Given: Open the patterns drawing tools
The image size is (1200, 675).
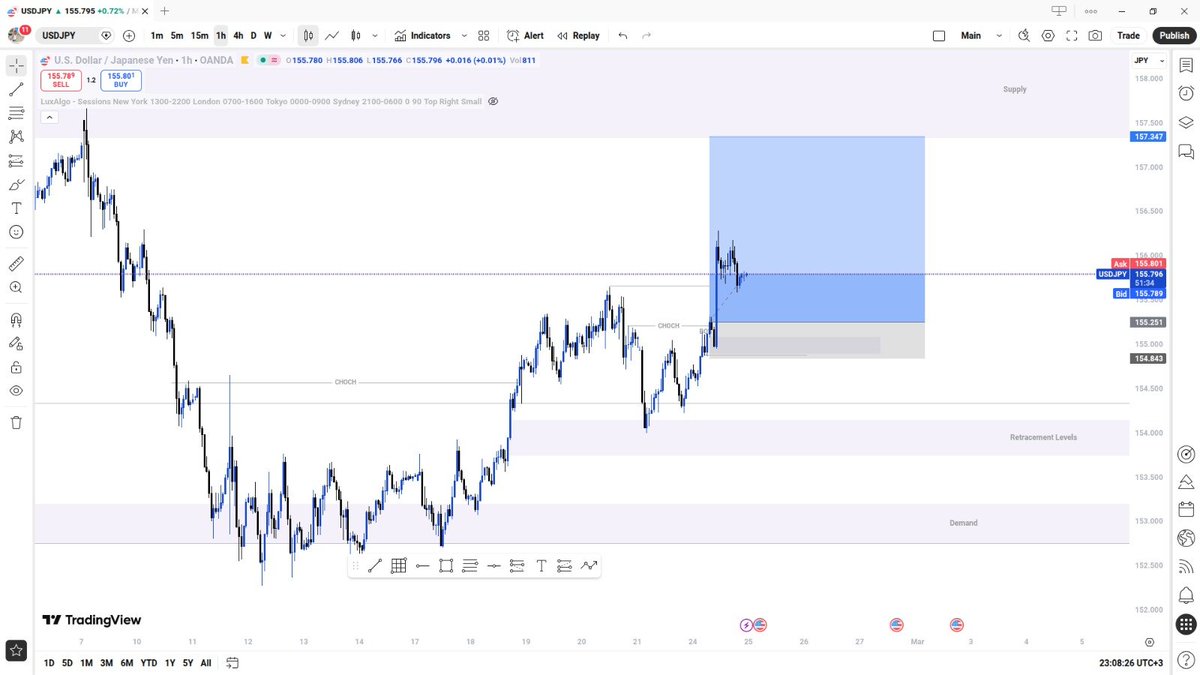Looking at the screenshot, I should (16, 137).
